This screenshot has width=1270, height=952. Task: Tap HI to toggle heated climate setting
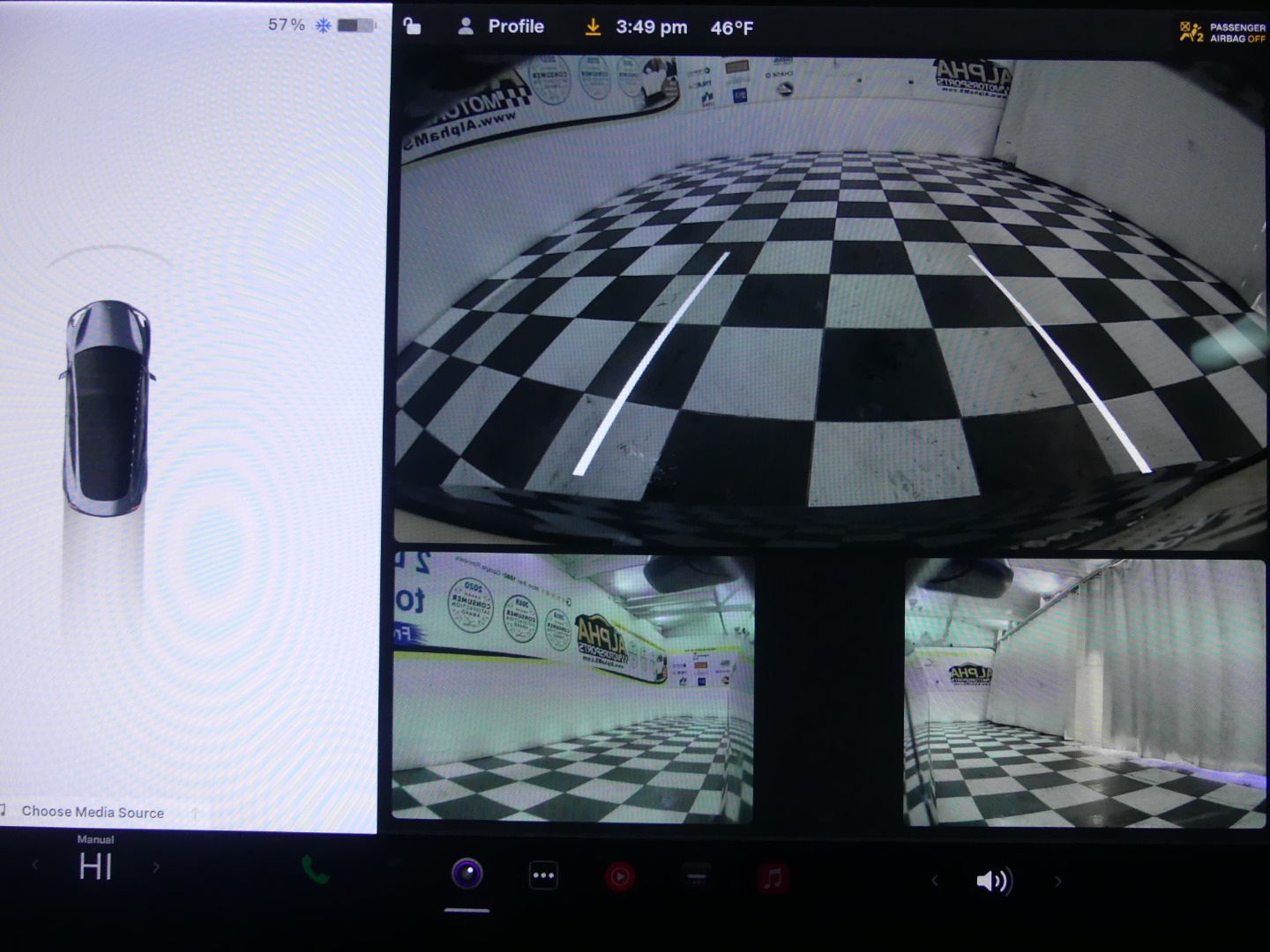tap(97, 867)
